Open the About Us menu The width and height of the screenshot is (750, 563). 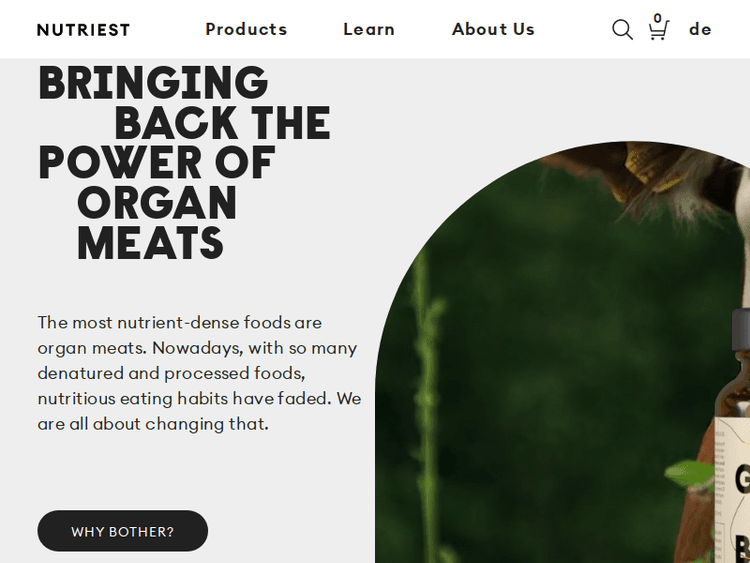click(493, 29)
